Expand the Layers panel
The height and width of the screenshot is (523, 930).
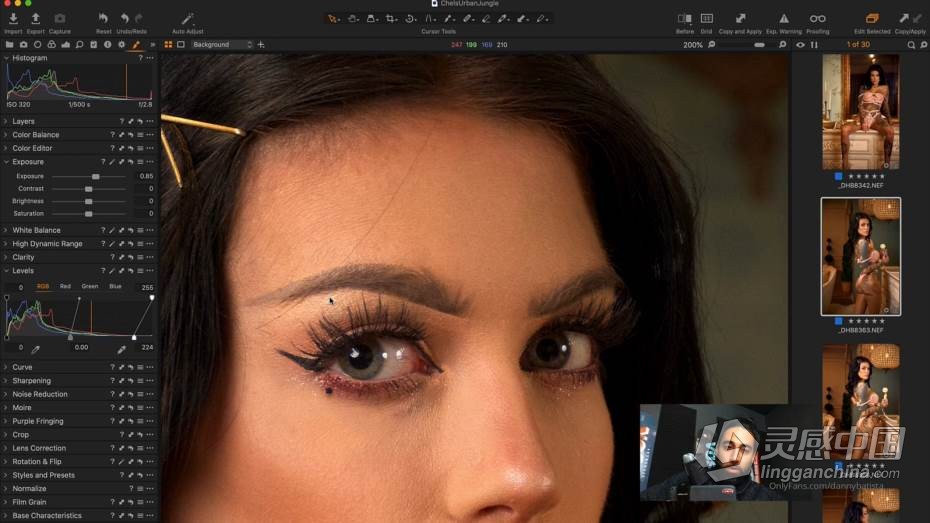[x=6, y=121]
